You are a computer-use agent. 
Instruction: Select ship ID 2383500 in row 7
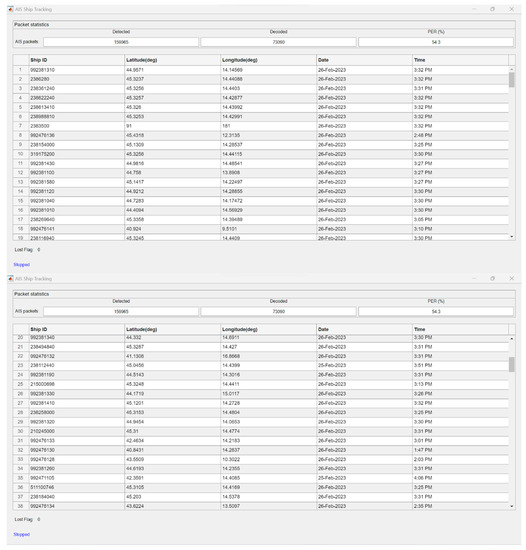(x=76, y=126)
